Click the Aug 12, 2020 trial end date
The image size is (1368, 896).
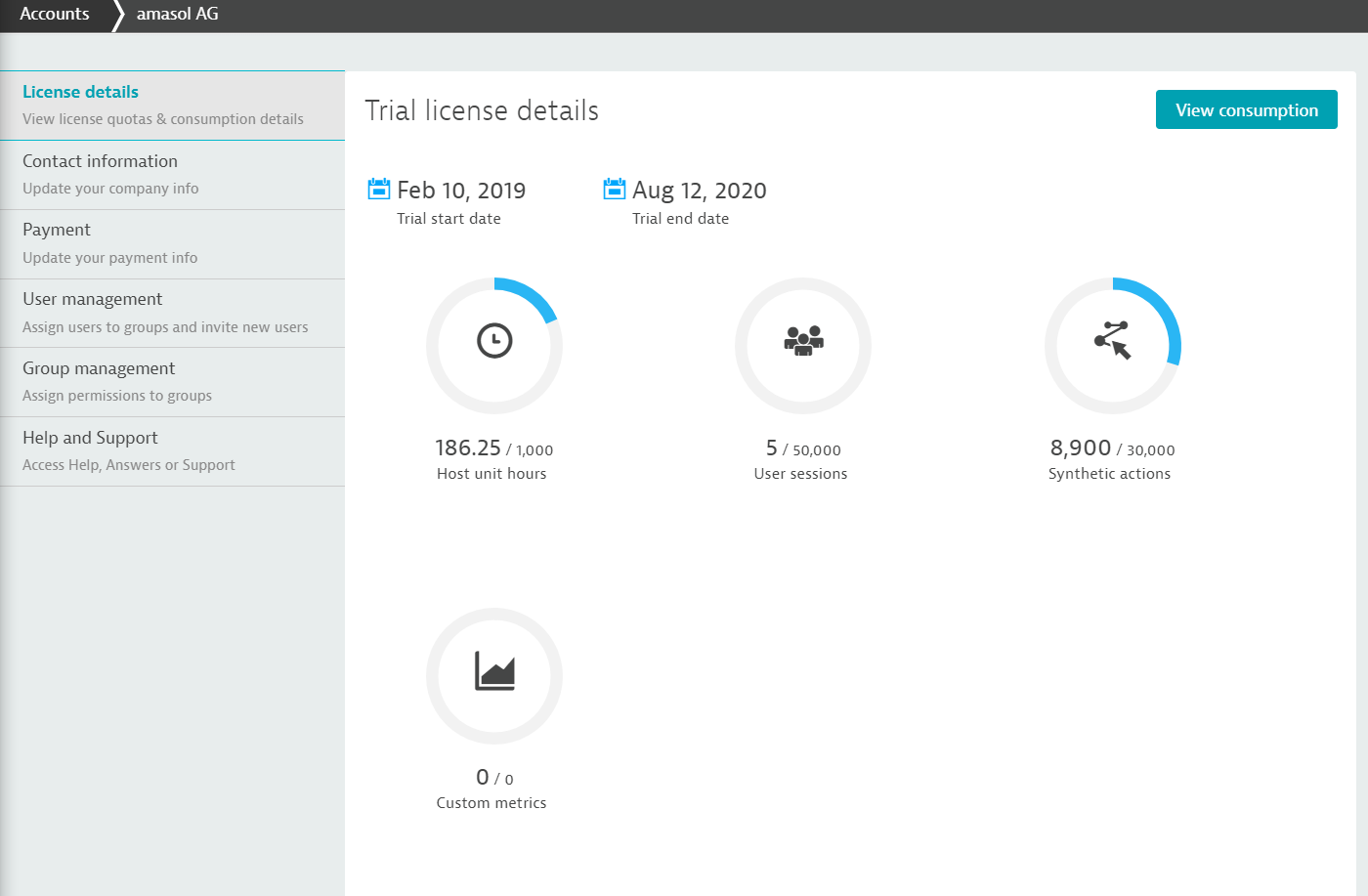tap(699, 191)
